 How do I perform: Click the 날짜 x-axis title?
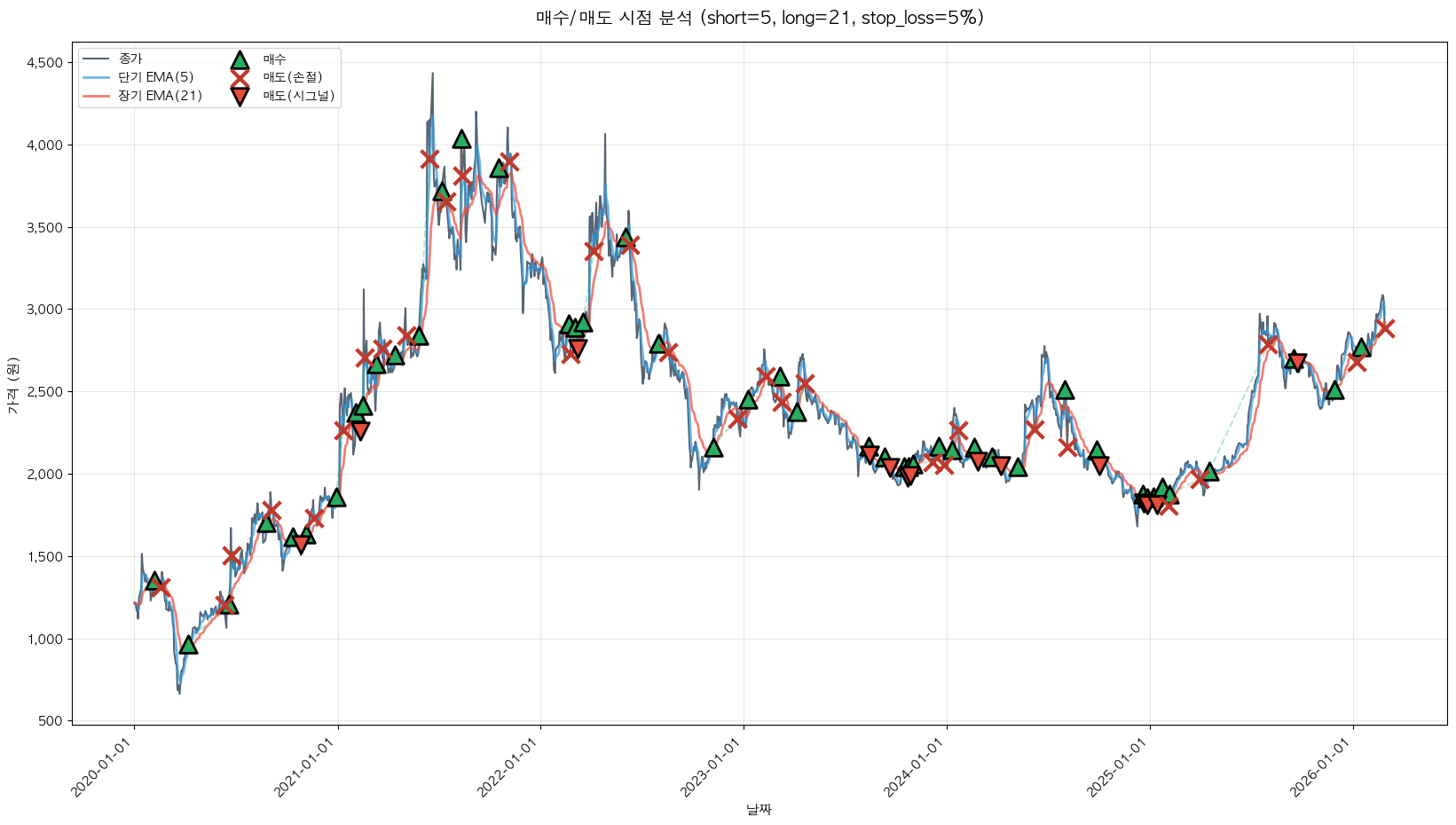click(x=759, y=809)
